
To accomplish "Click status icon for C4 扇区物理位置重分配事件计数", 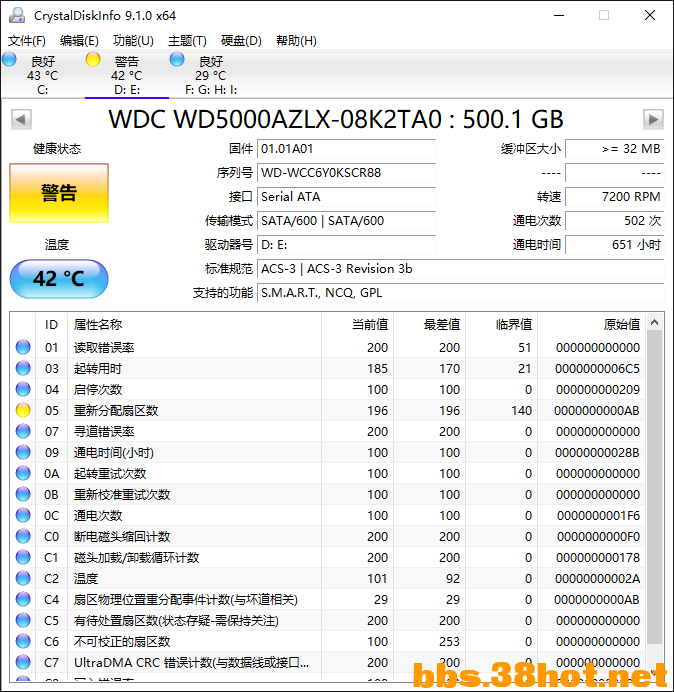I will click(x=23, y=599).
